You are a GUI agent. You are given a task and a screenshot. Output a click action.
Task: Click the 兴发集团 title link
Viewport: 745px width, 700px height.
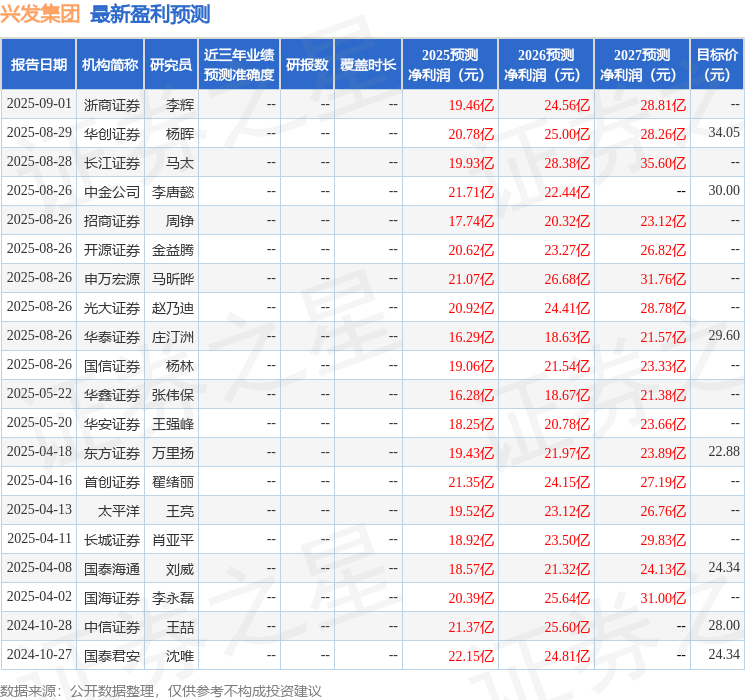point(41,14)
